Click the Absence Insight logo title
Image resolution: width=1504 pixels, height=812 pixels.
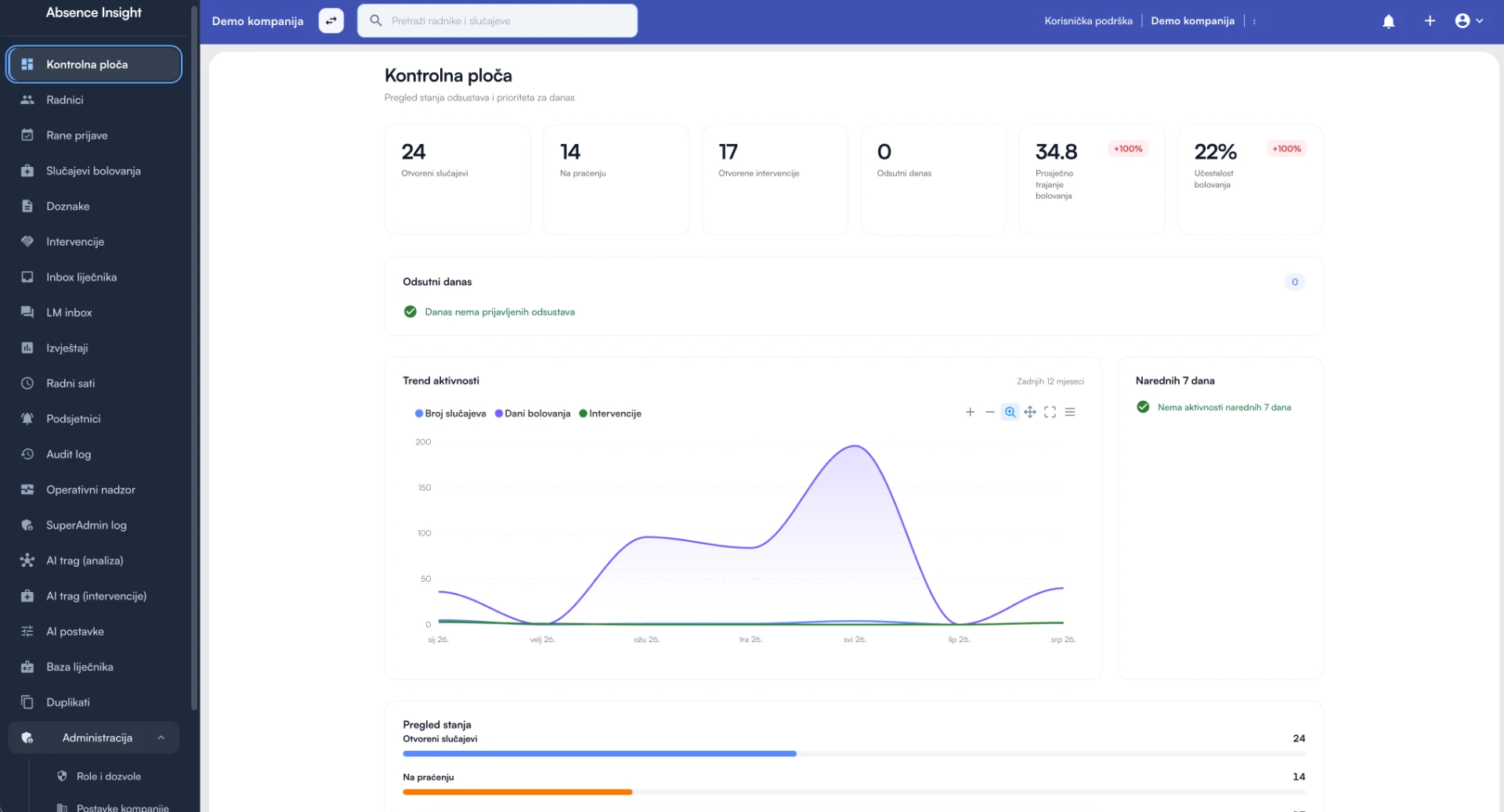tap(94, 13)
